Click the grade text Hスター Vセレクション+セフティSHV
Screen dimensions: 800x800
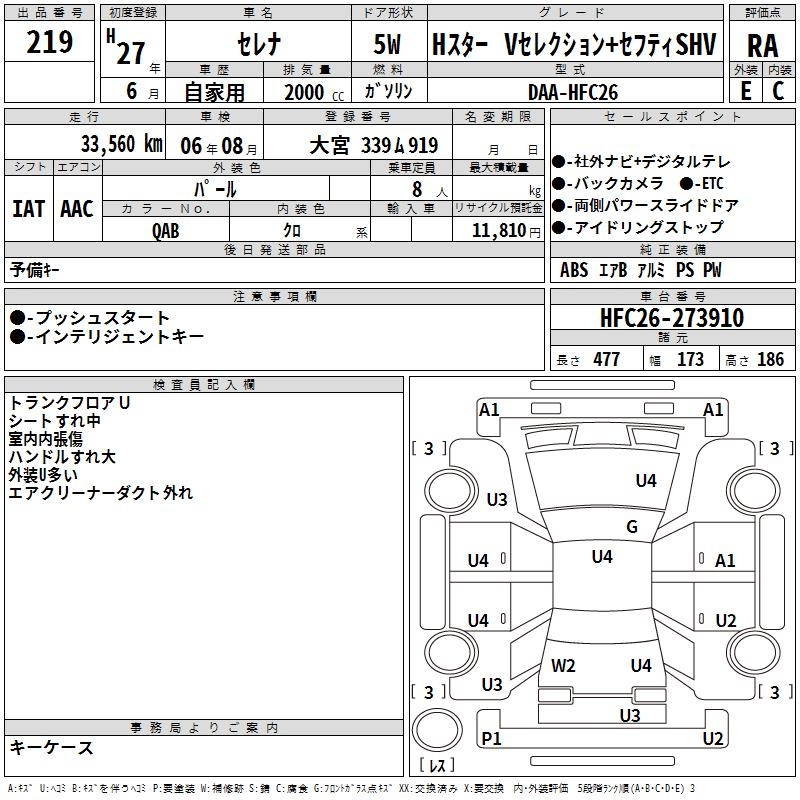[574, 44]
